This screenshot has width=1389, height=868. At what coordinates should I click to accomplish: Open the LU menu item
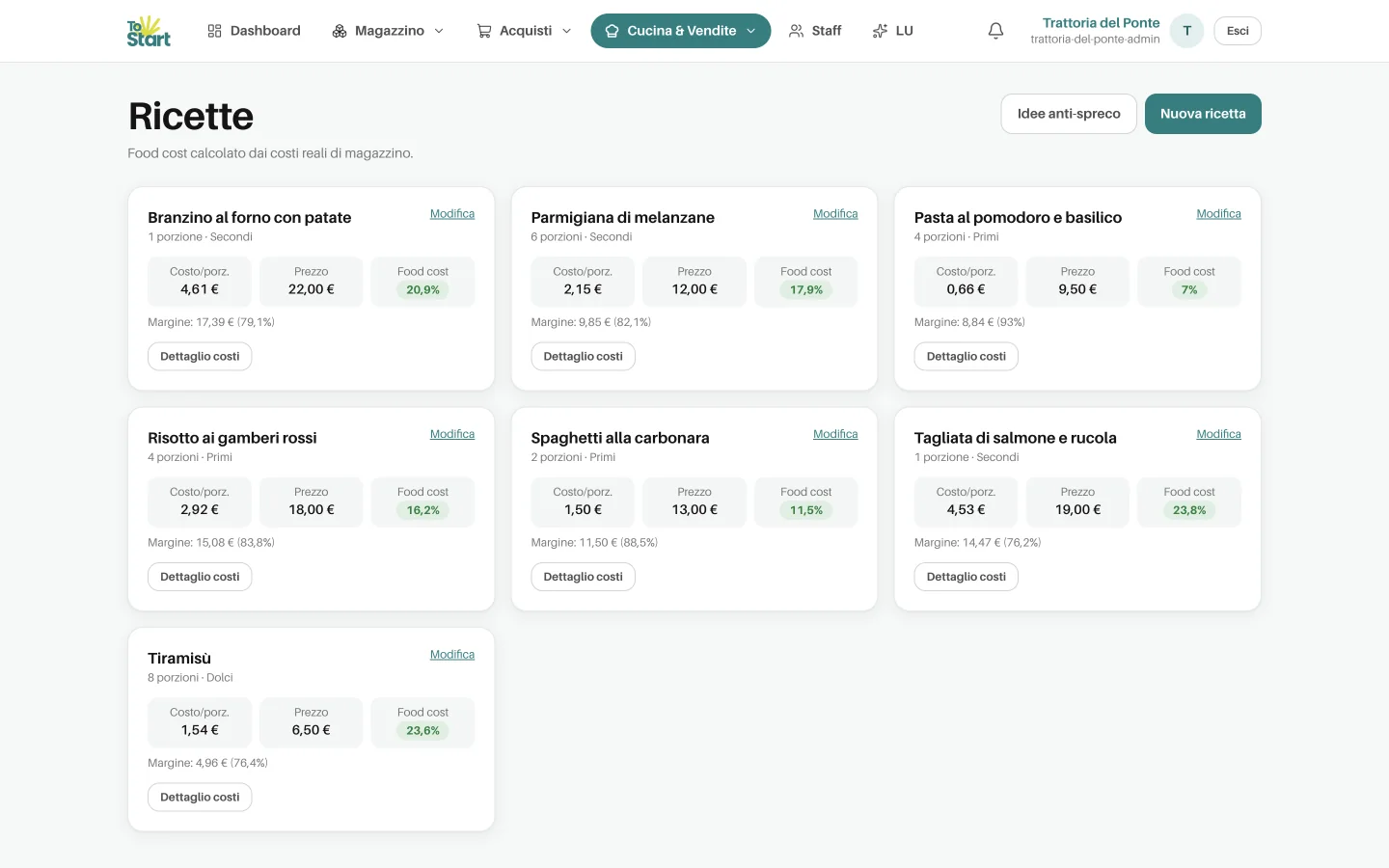[x=892, y=31]
